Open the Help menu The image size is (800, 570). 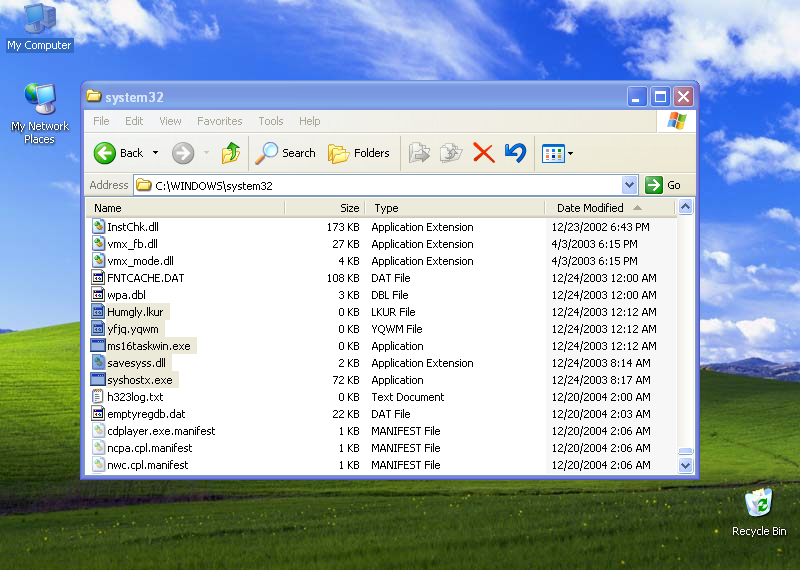click(x=309, y=121)
